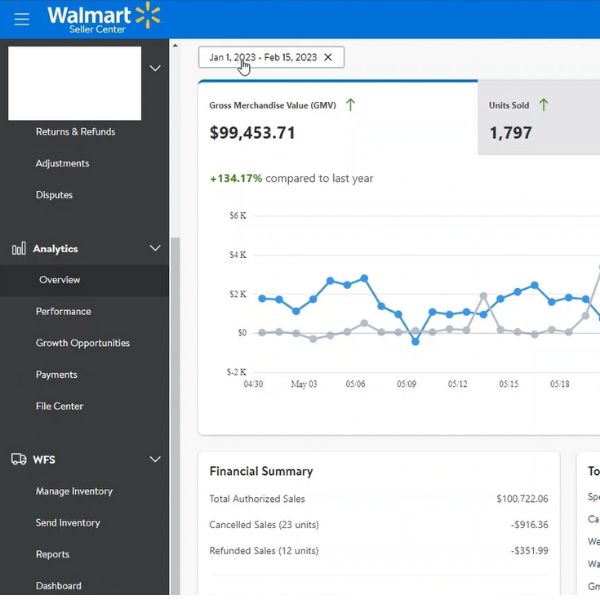
Task: Click the Units Sold up arrow
Action: coord(544,105)
